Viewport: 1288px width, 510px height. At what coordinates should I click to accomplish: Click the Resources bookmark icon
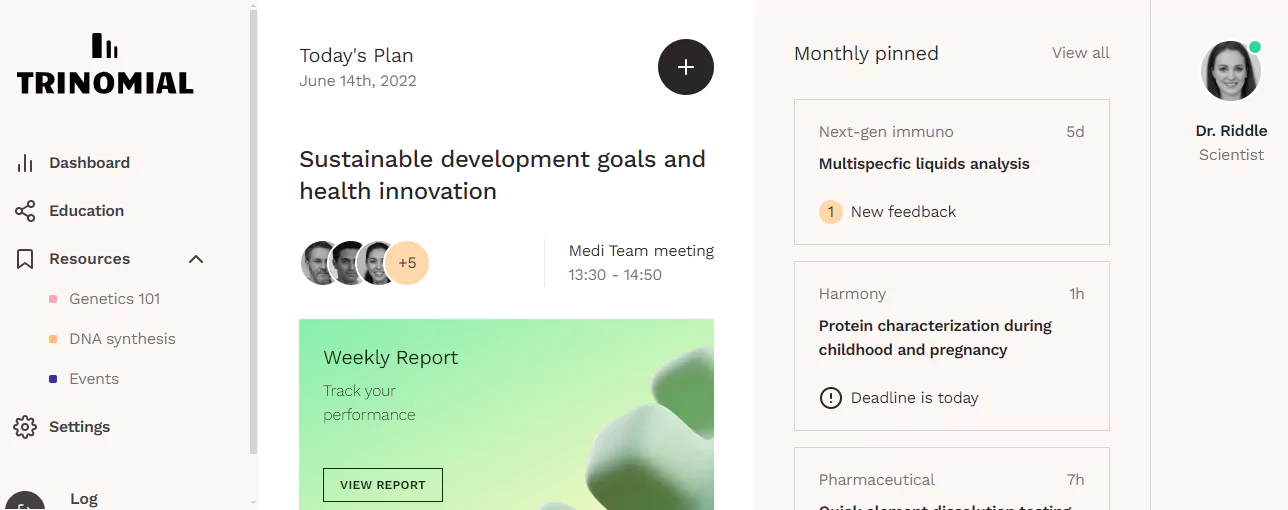click(25, 259)
